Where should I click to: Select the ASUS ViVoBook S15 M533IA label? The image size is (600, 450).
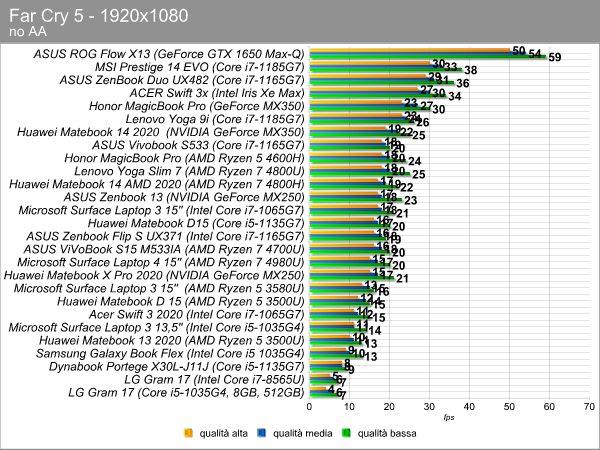tap(164, 249)
